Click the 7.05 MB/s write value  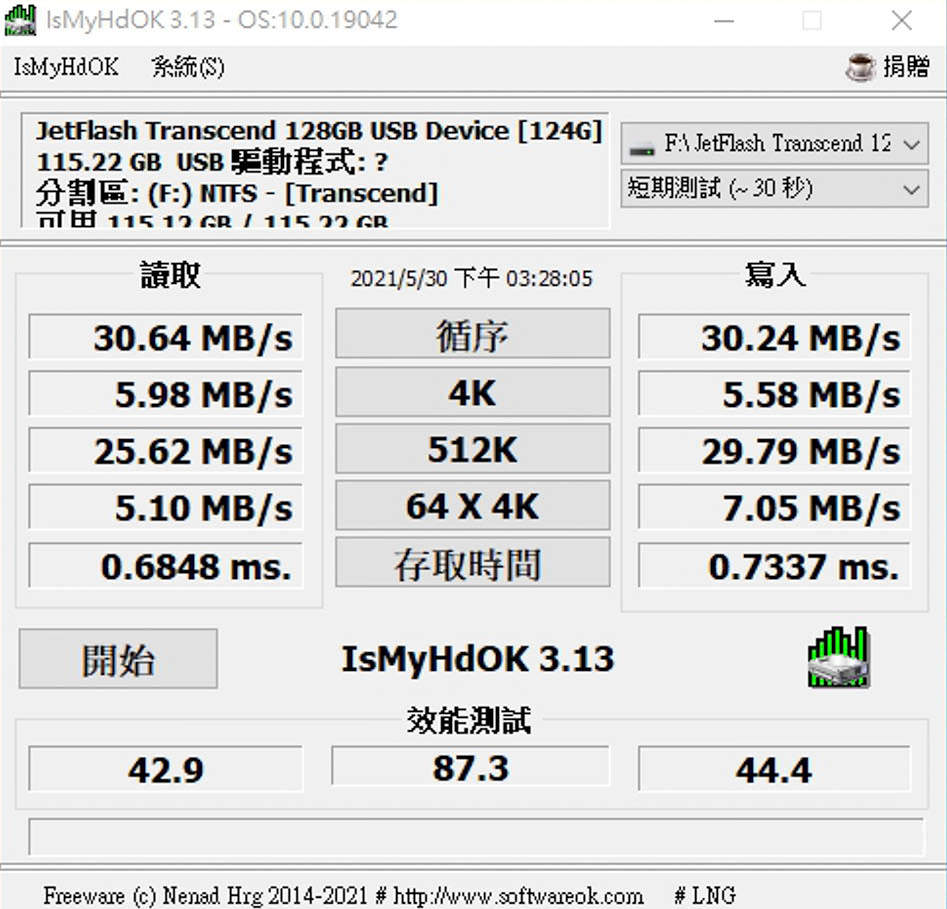tap(774, 507)
